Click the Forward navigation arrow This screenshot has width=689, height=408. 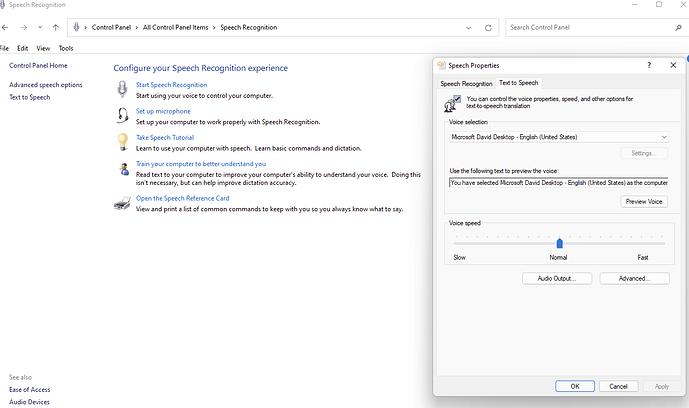(24, 27)
